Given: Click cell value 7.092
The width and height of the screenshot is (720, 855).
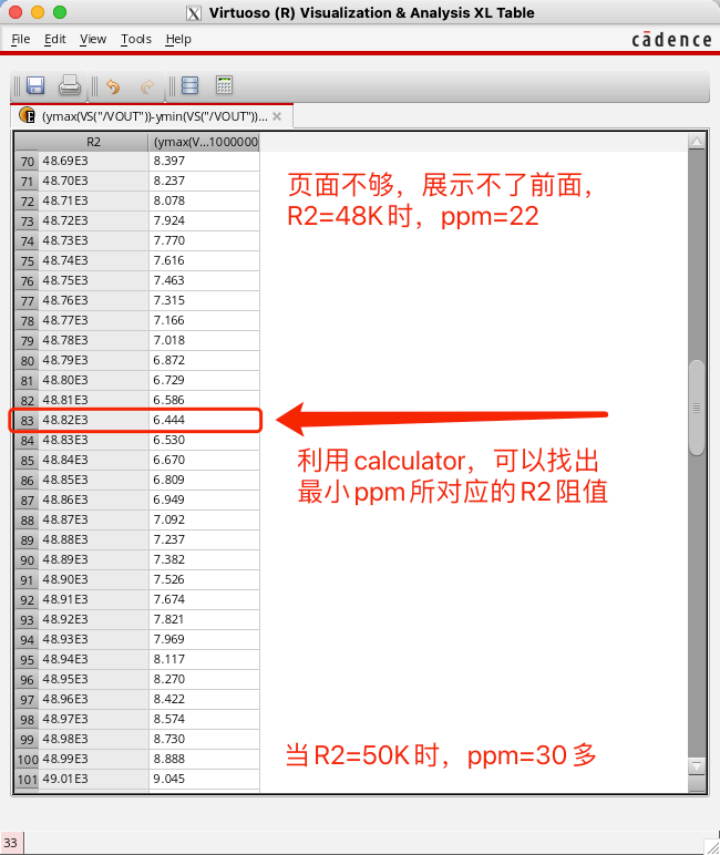Looking at the screenshot, I should pyautogui.click(x=205, y=519).
